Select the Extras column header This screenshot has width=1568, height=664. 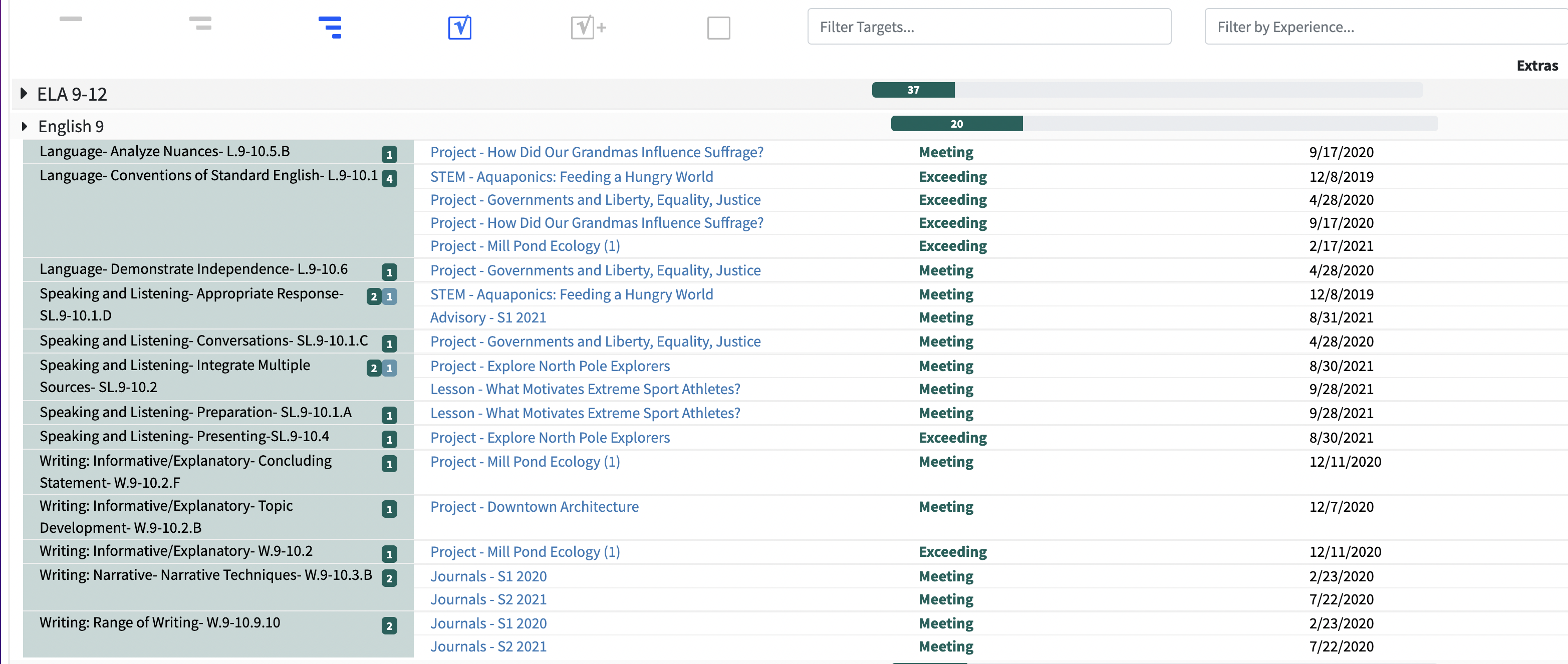coord(1537,66)
